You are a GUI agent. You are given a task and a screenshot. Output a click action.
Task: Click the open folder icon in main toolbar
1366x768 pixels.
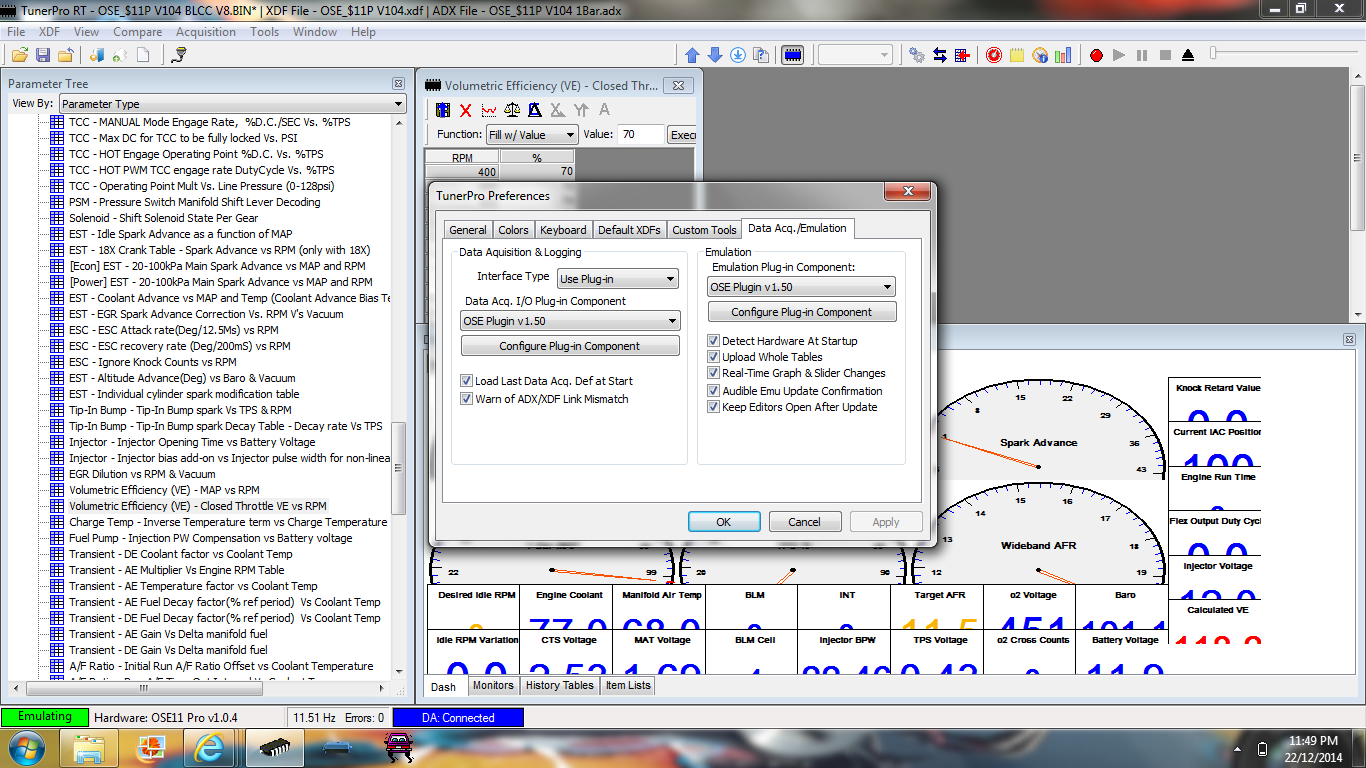click(x=19, y=55)
